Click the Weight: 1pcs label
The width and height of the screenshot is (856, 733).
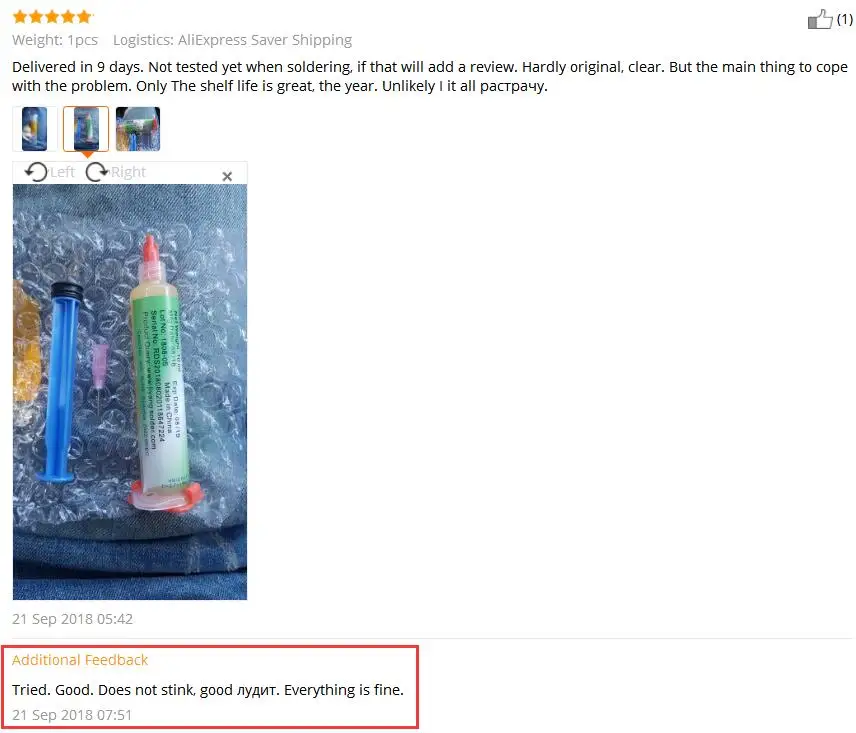pos(55,40)
